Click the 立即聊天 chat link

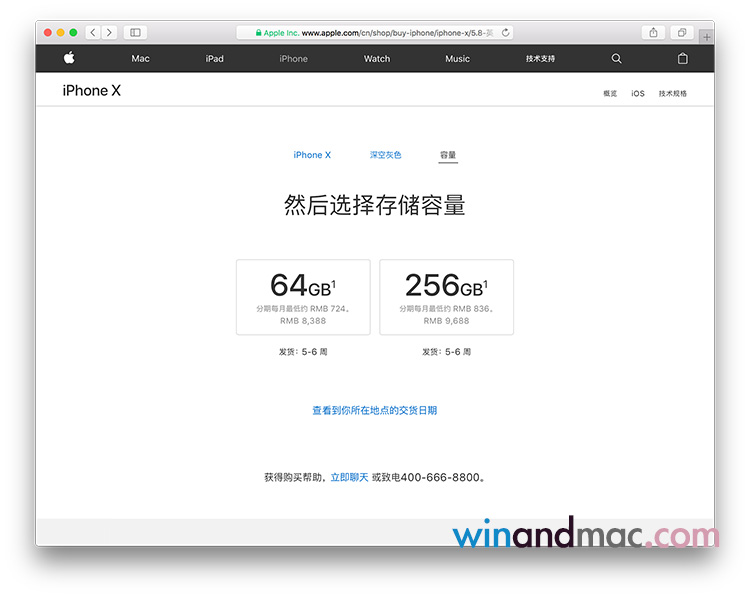point(349,478)
